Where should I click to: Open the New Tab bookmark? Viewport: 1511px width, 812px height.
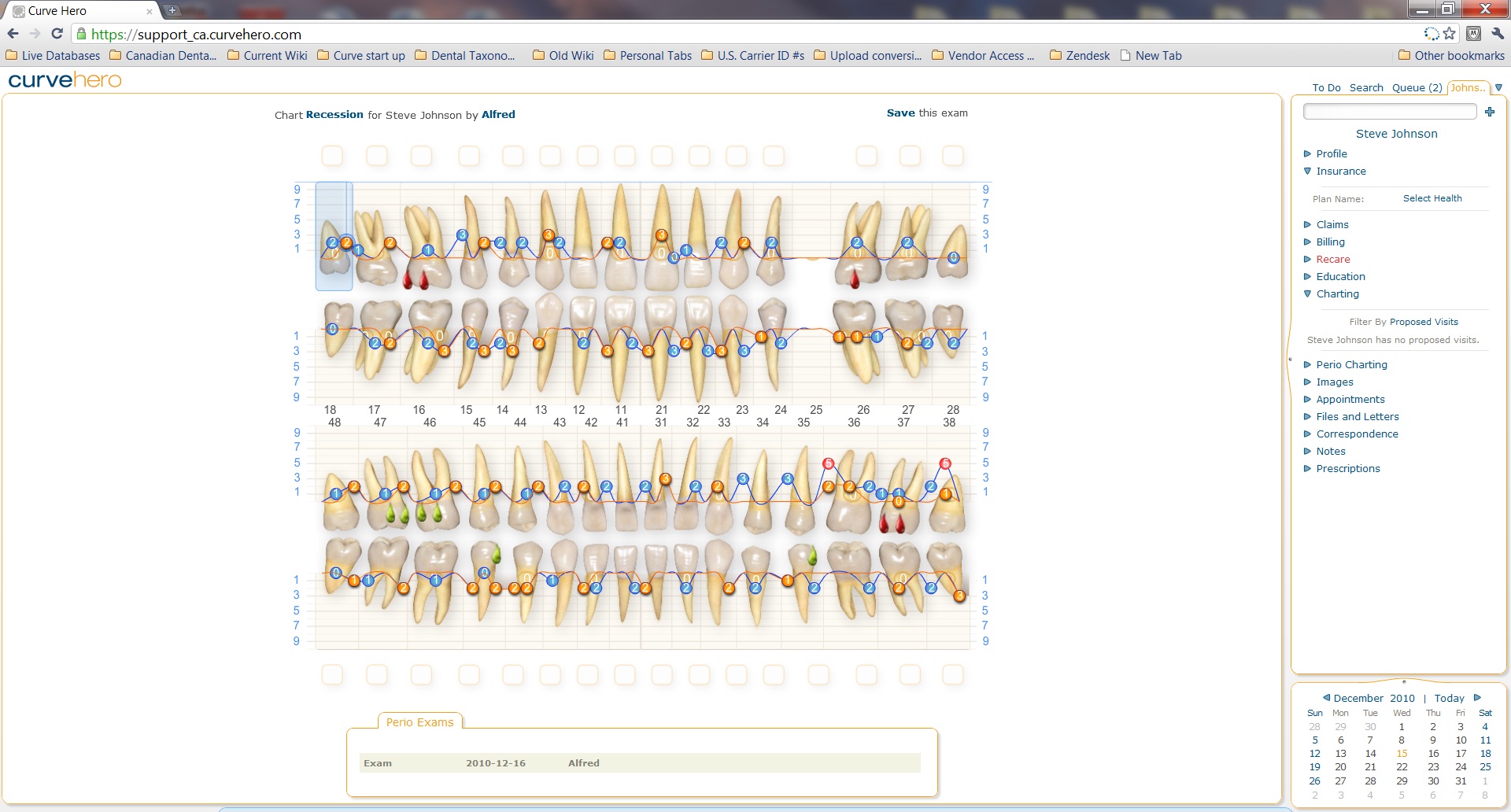tap(1151, 56)
